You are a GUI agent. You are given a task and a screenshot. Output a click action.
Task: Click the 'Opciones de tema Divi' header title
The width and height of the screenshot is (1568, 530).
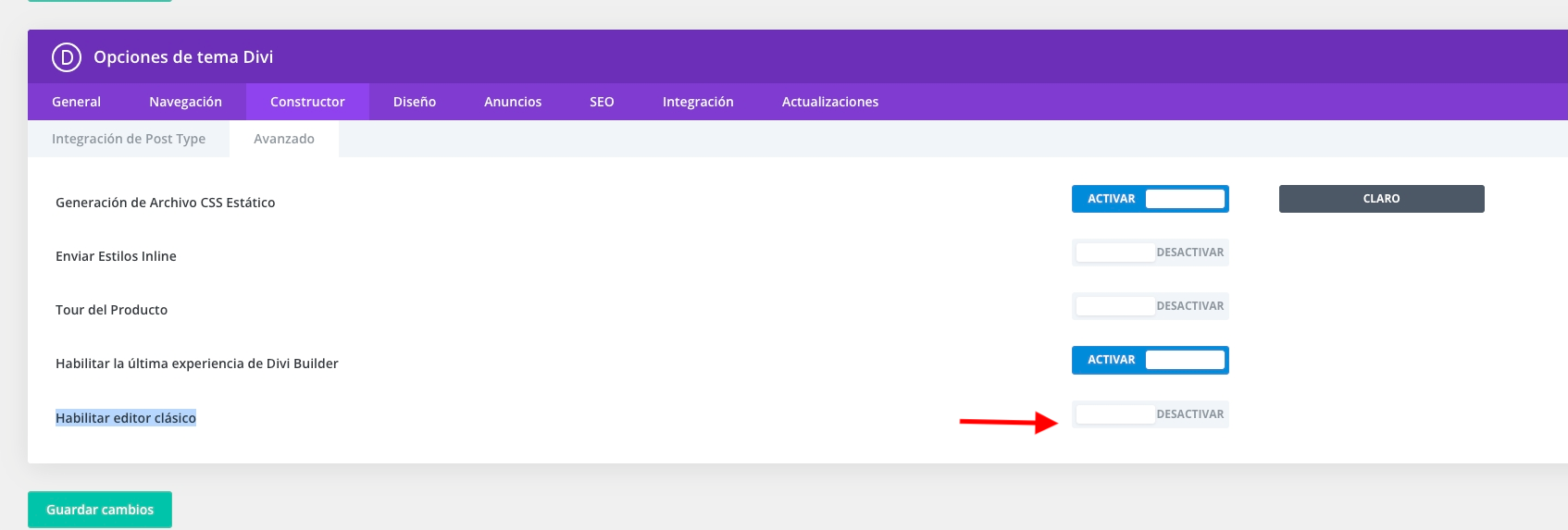pos(183,57)
